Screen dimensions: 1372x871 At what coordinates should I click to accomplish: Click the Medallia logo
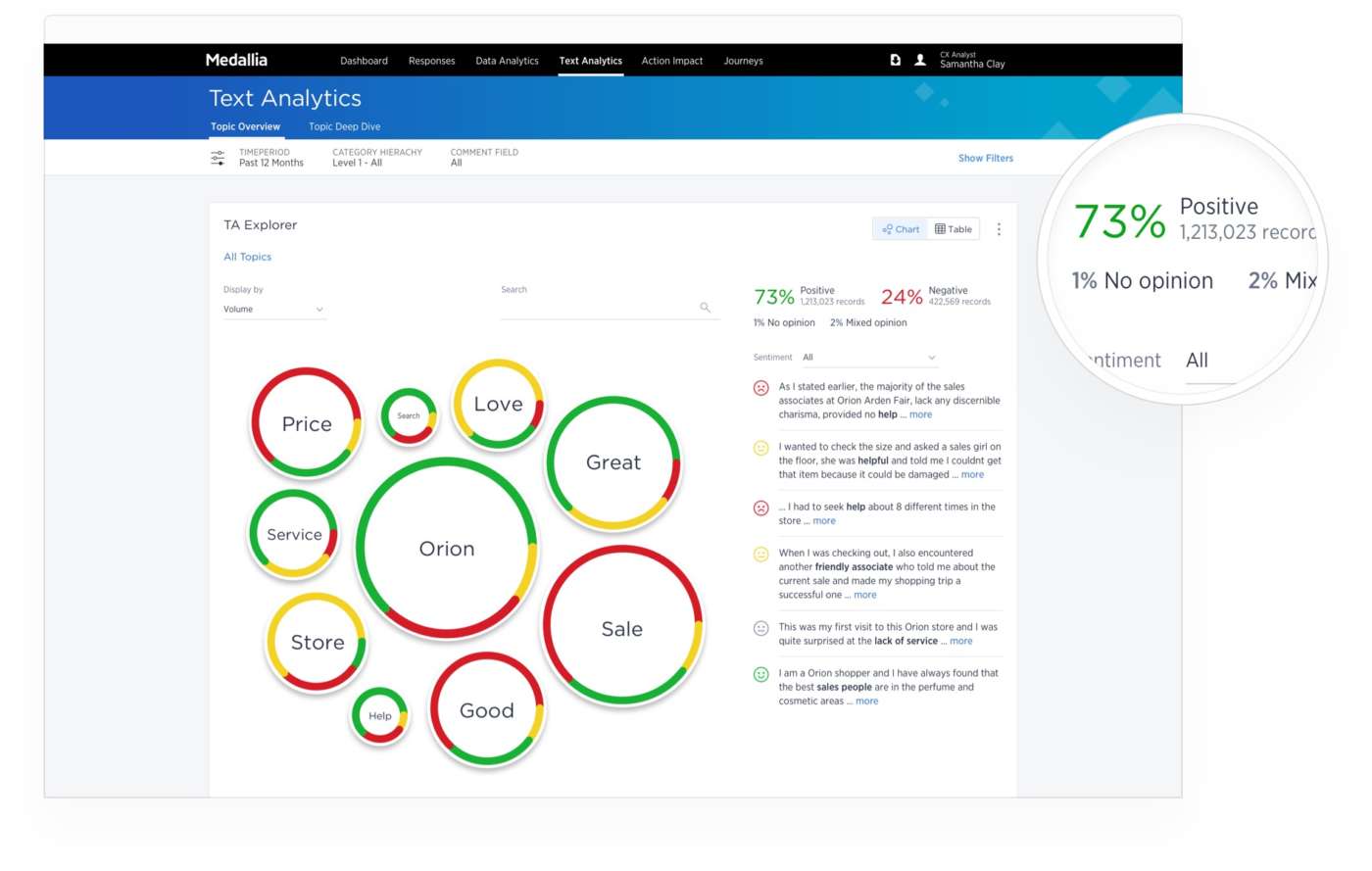(236, 60)
